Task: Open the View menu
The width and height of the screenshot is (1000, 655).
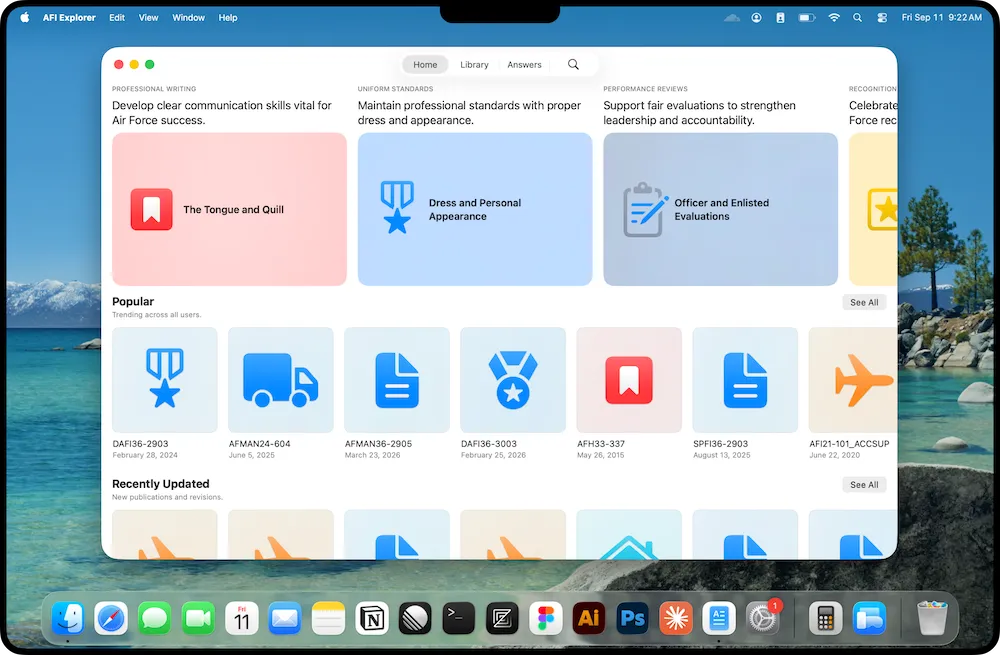Action: click(149, 18)
